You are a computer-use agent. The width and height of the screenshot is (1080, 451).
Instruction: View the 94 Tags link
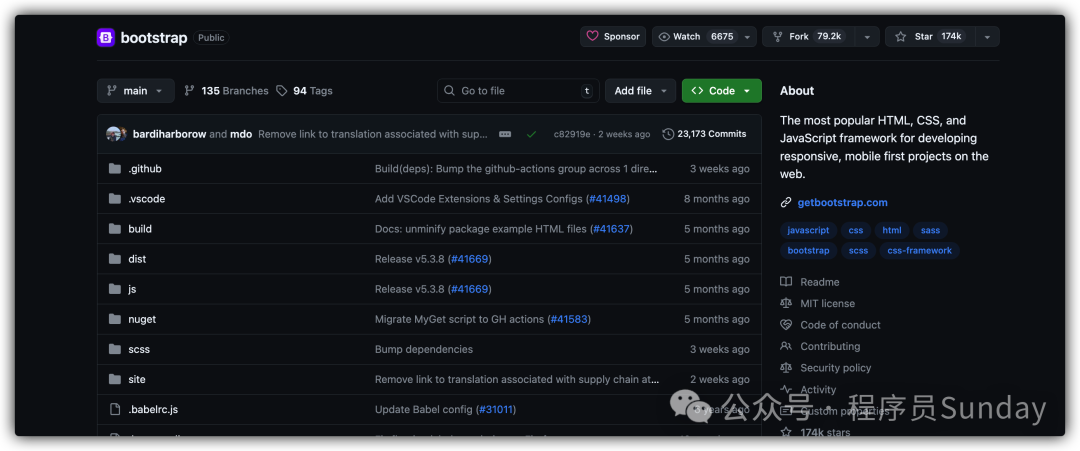[x=305, y=91]
